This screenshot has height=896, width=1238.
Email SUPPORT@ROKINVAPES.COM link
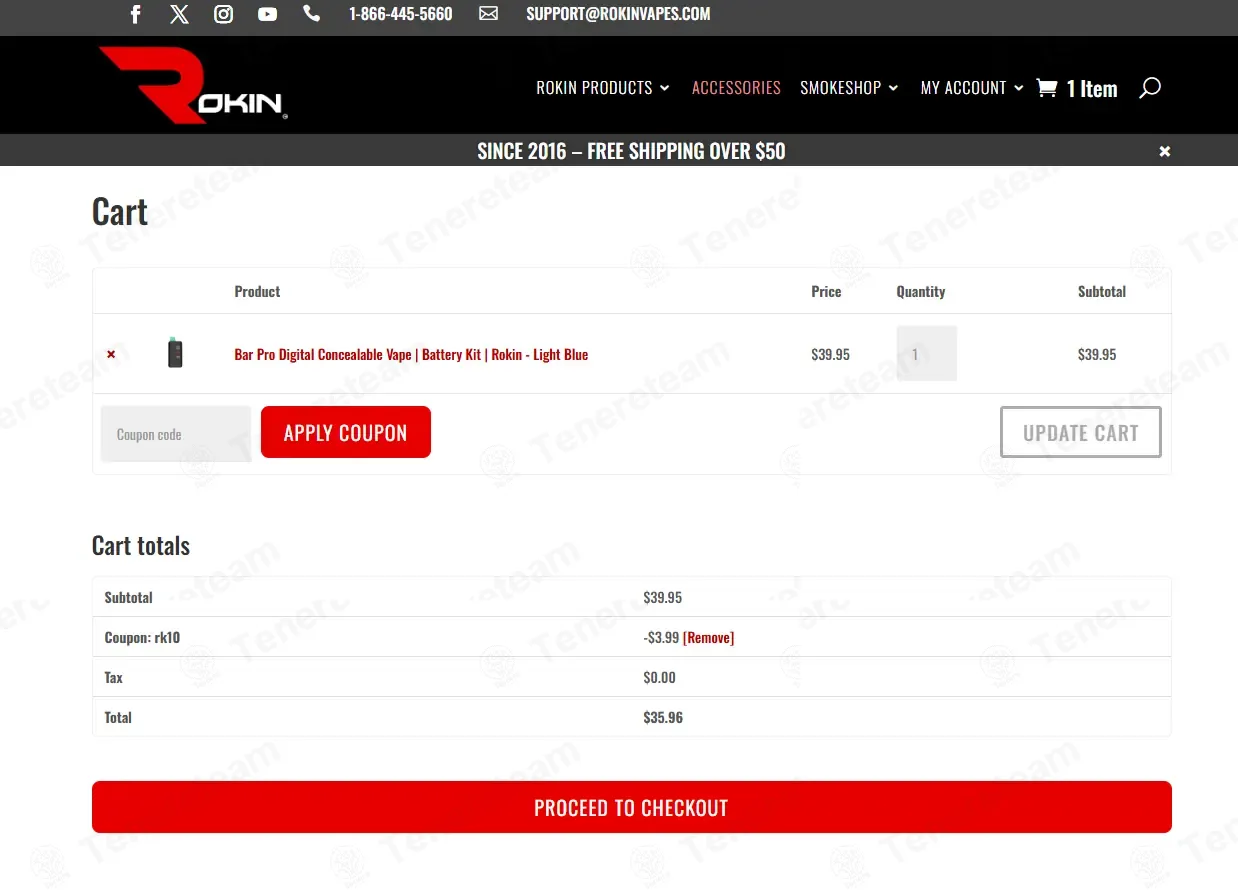click(618, 14)
